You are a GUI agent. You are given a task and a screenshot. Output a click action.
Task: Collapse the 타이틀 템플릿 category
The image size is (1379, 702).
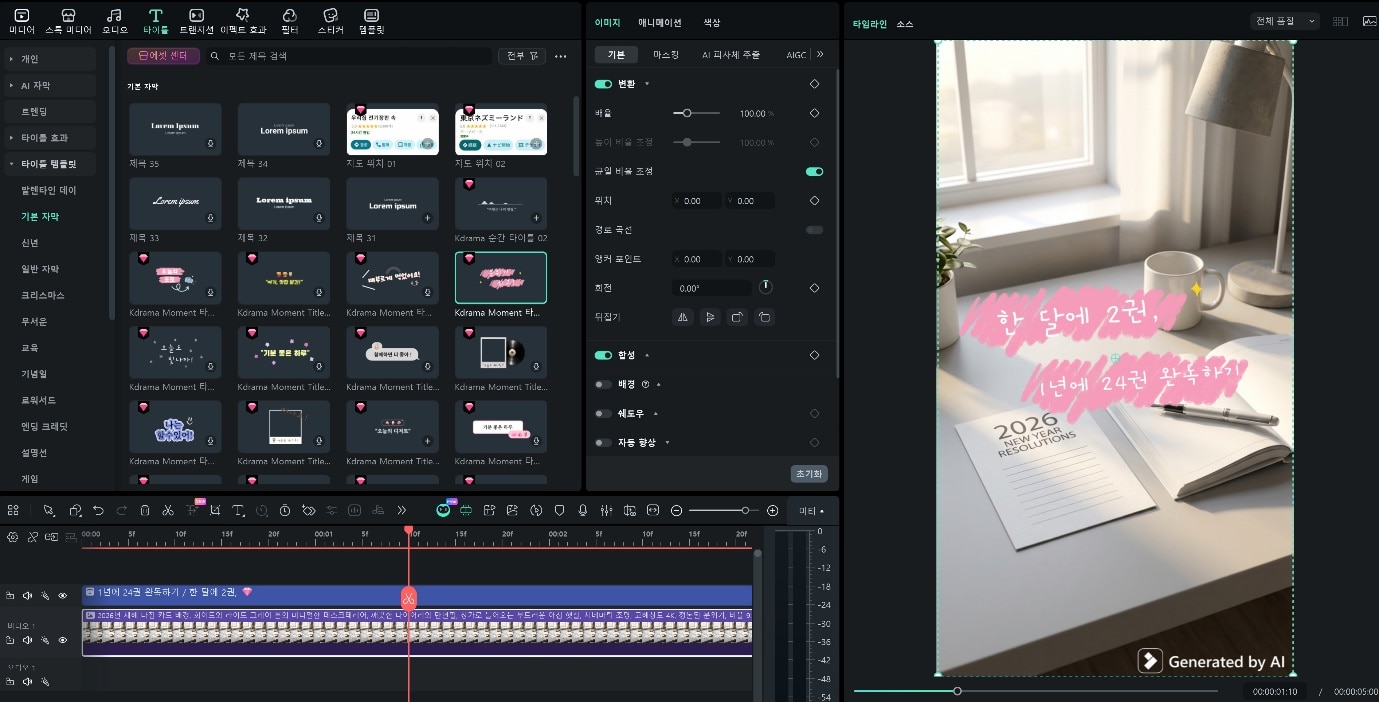click(x=11, y=164)
